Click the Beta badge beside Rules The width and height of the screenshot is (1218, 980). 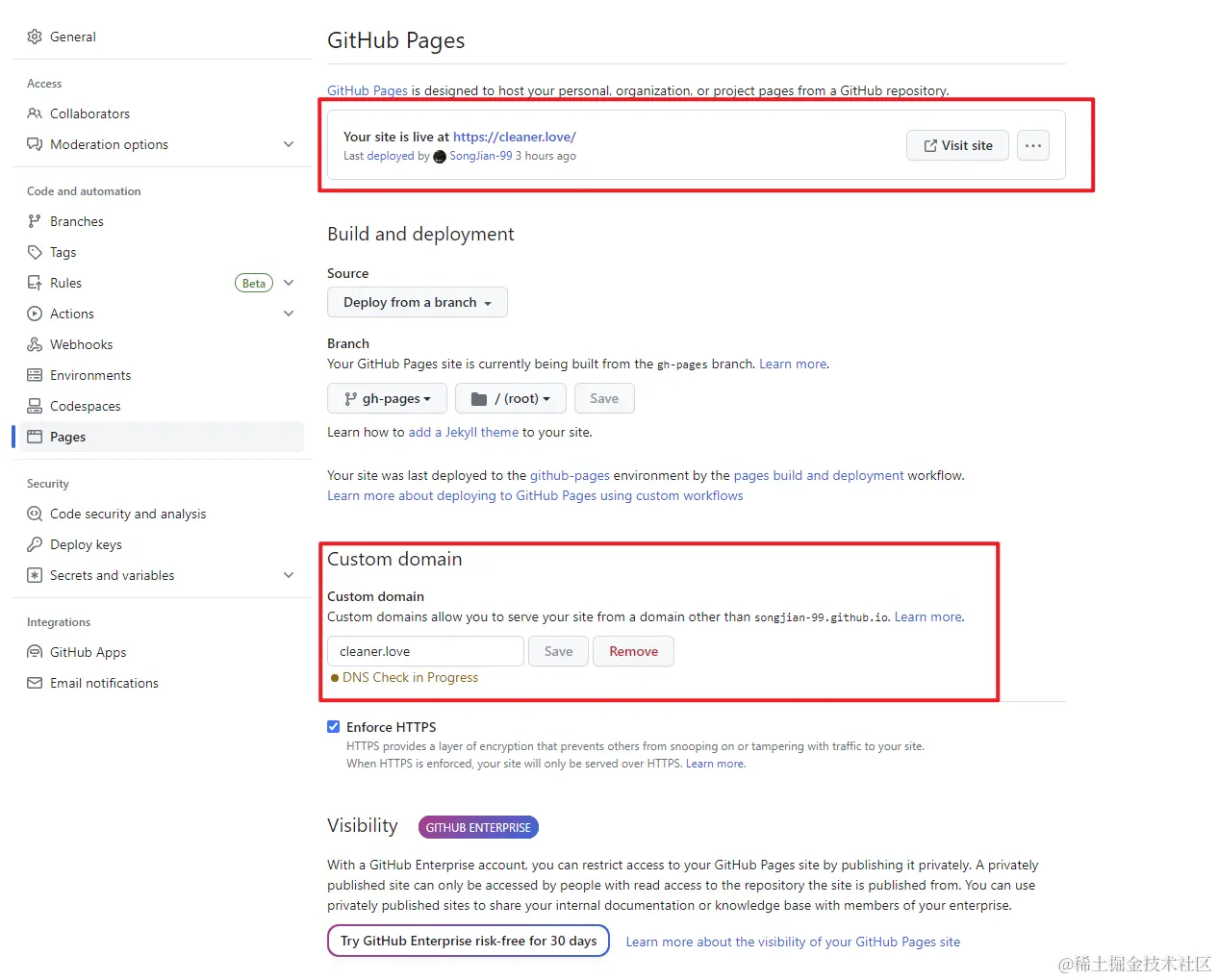(x=254, y=283)
